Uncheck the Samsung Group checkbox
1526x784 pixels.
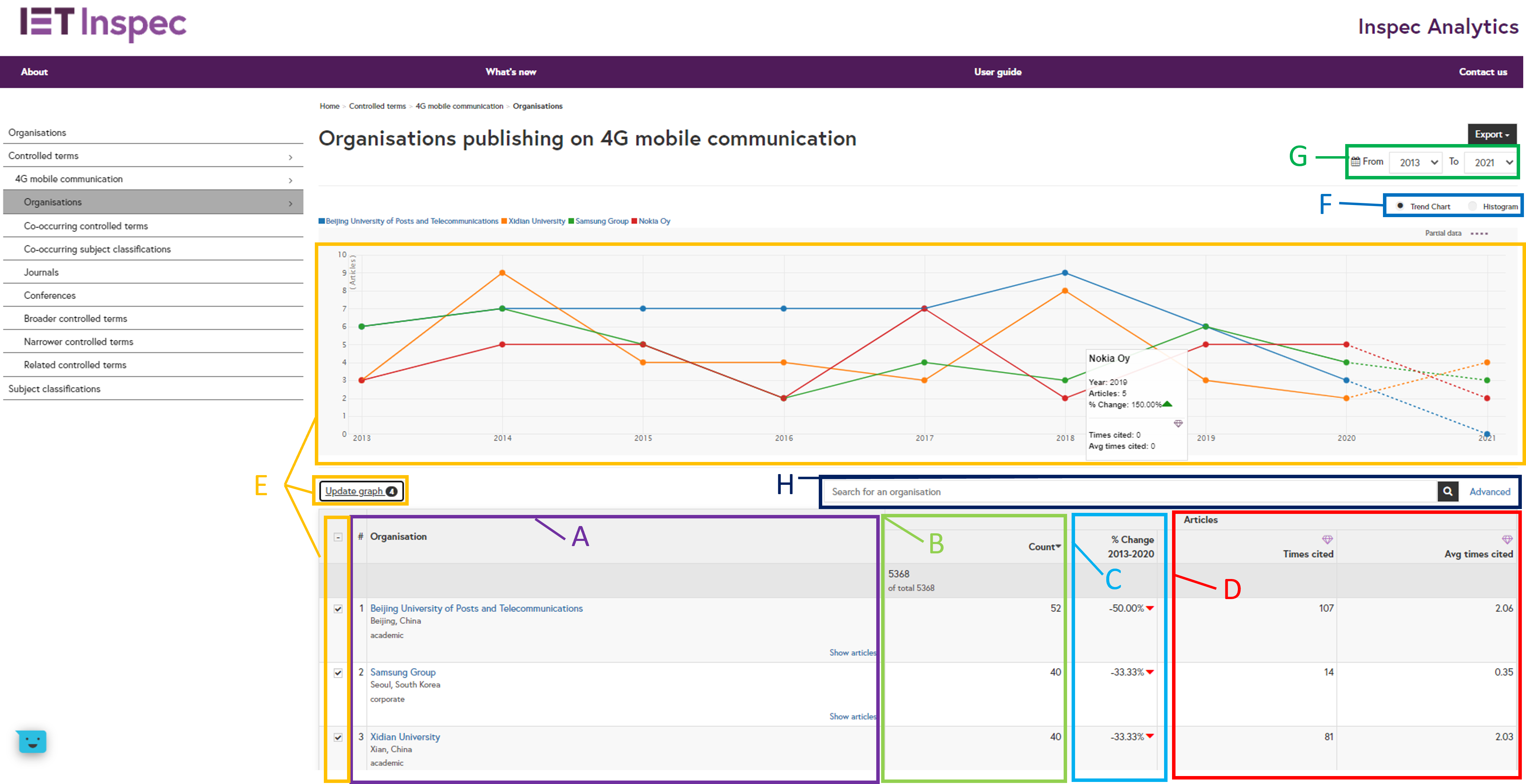click(338, 673)
